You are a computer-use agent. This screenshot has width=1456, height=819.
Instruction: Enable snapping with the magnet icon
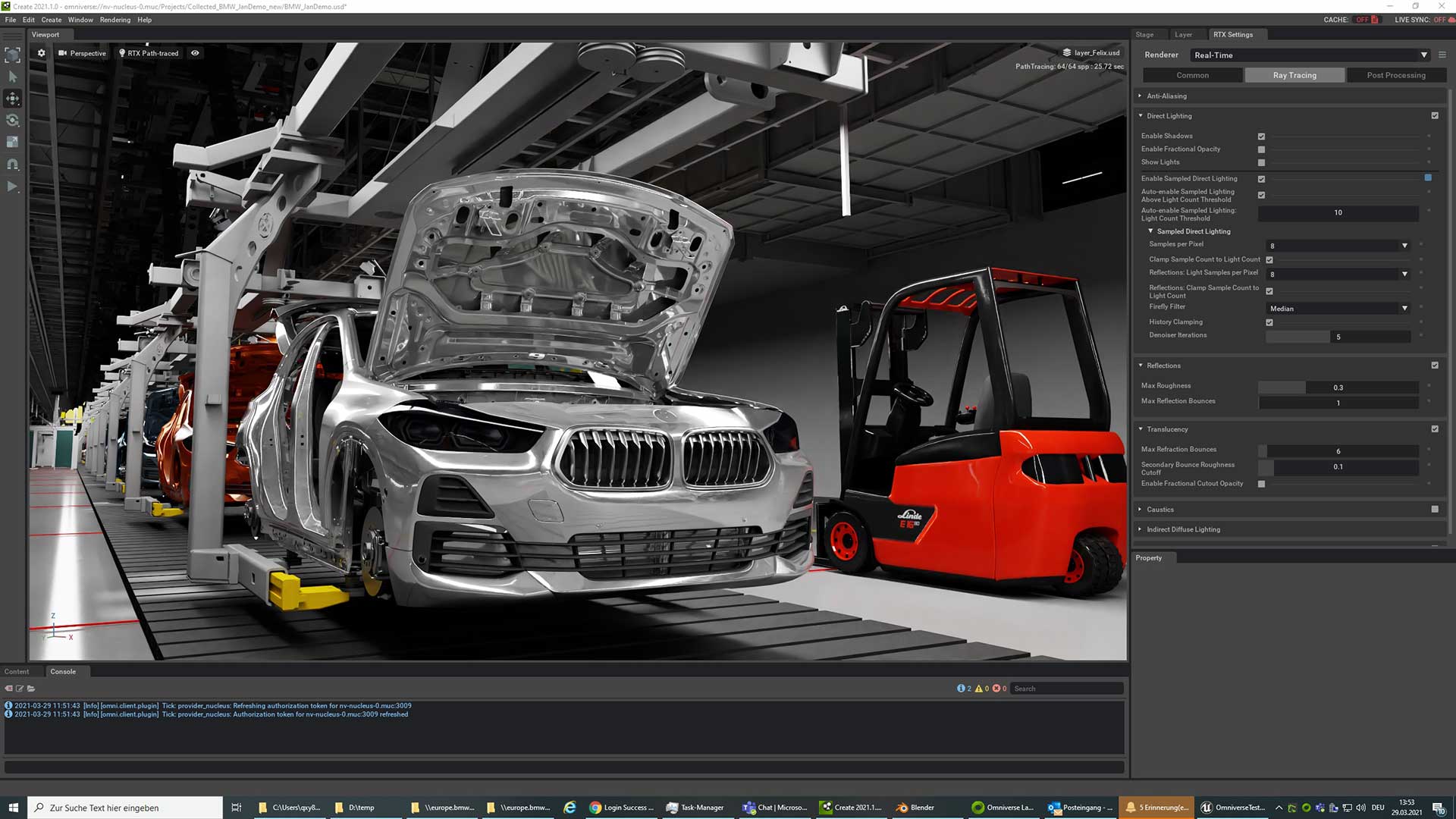(x=12, y=164)
